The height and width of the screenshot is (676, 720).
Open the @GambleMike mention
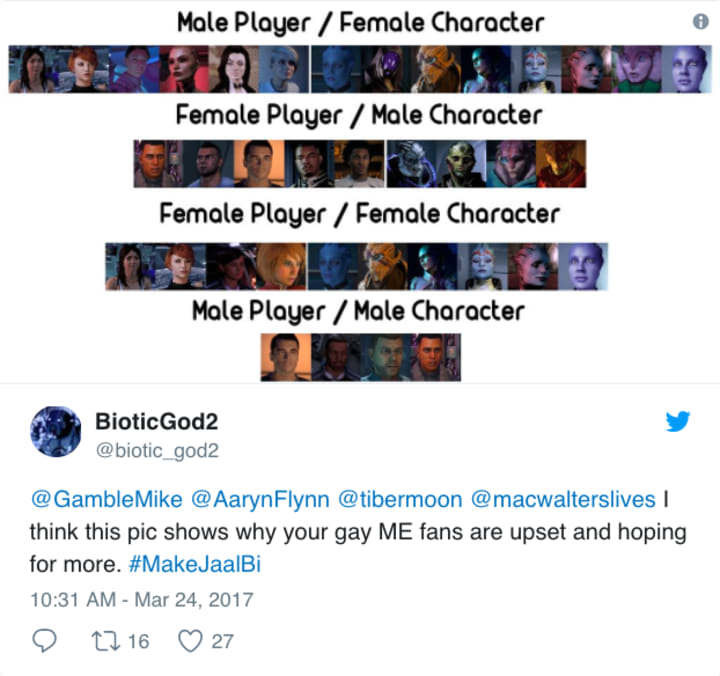(107, 499)
